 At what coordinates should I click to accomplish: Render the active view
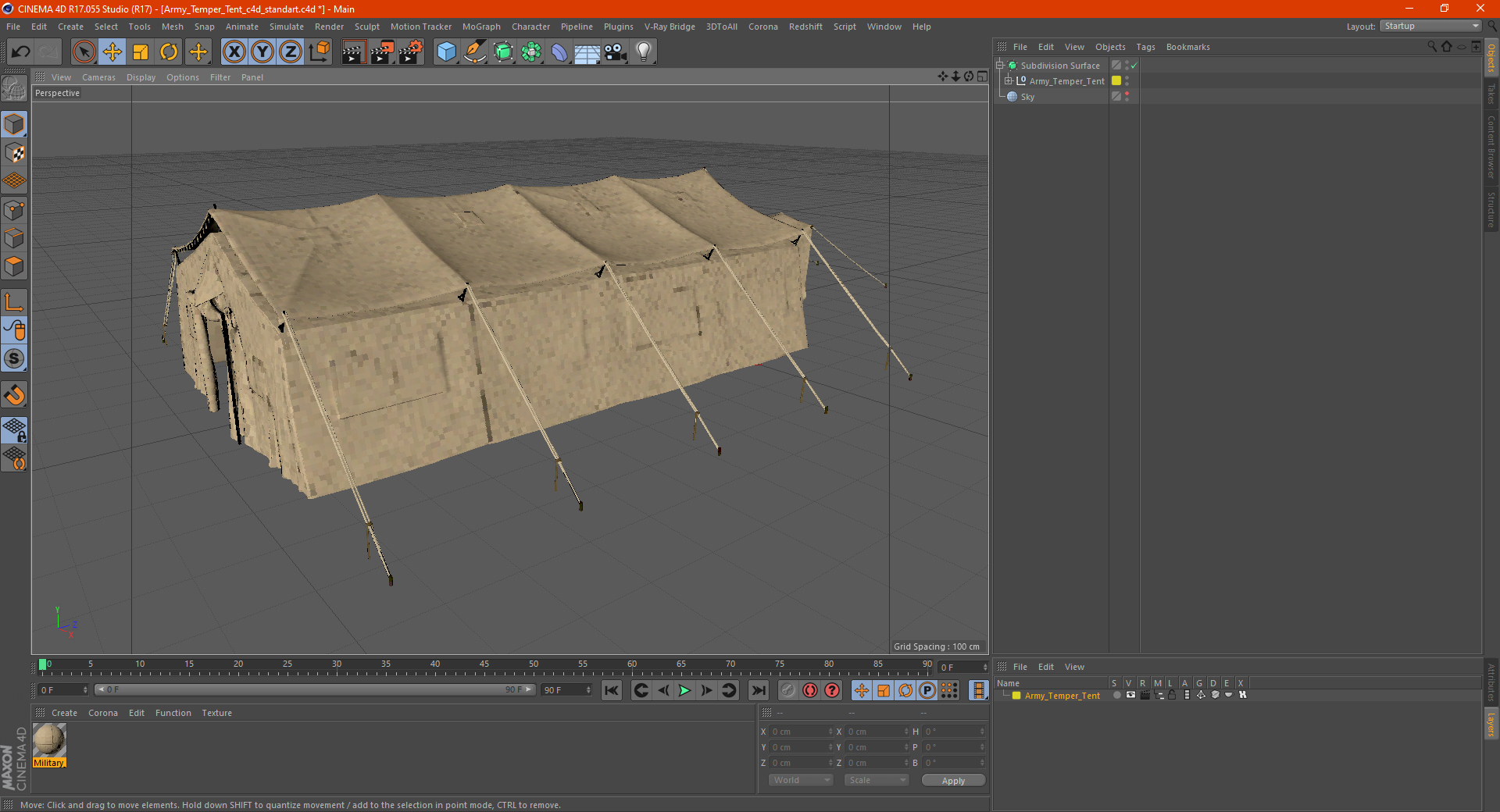point(353,52)
